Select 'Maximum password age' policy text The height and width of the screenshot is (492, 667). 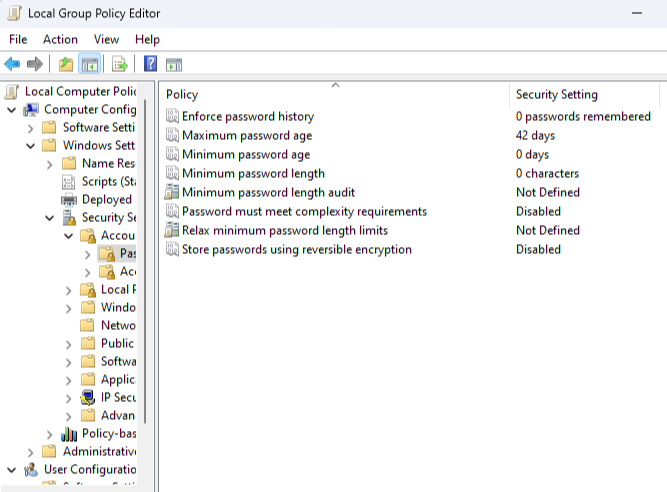[x=247, y=136]
